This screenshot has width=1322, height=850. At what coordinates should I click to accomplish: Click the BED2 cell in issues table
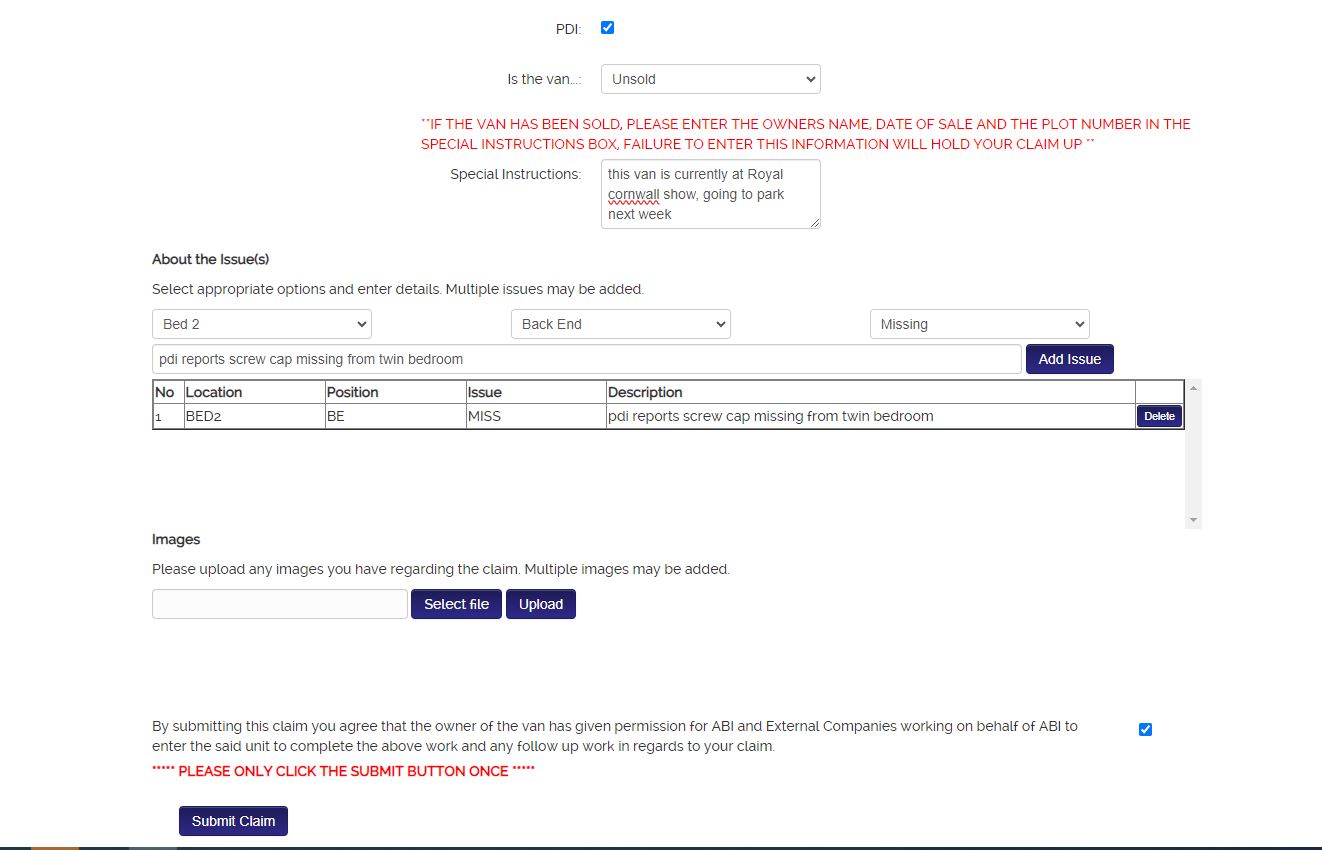pos(254,416)
